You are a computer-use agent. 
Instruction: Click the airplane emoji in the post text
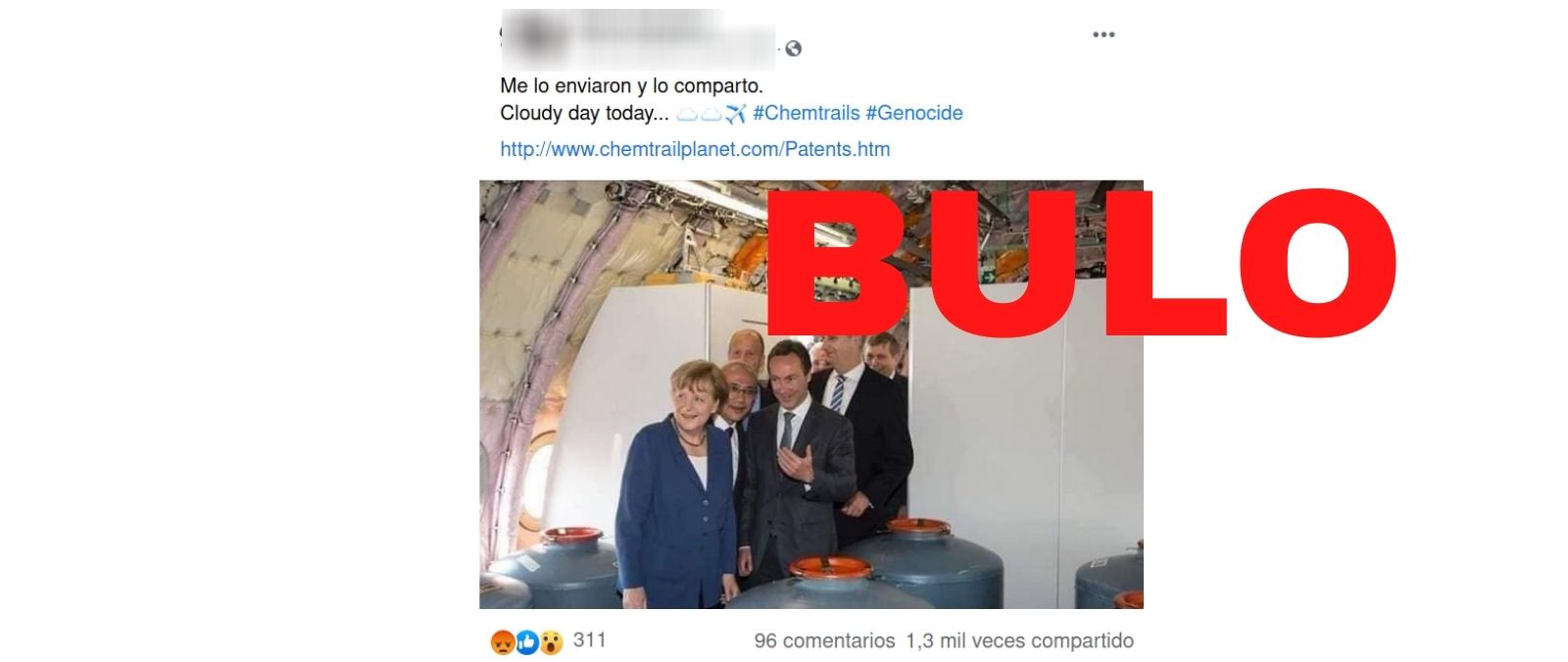point(736,114)
